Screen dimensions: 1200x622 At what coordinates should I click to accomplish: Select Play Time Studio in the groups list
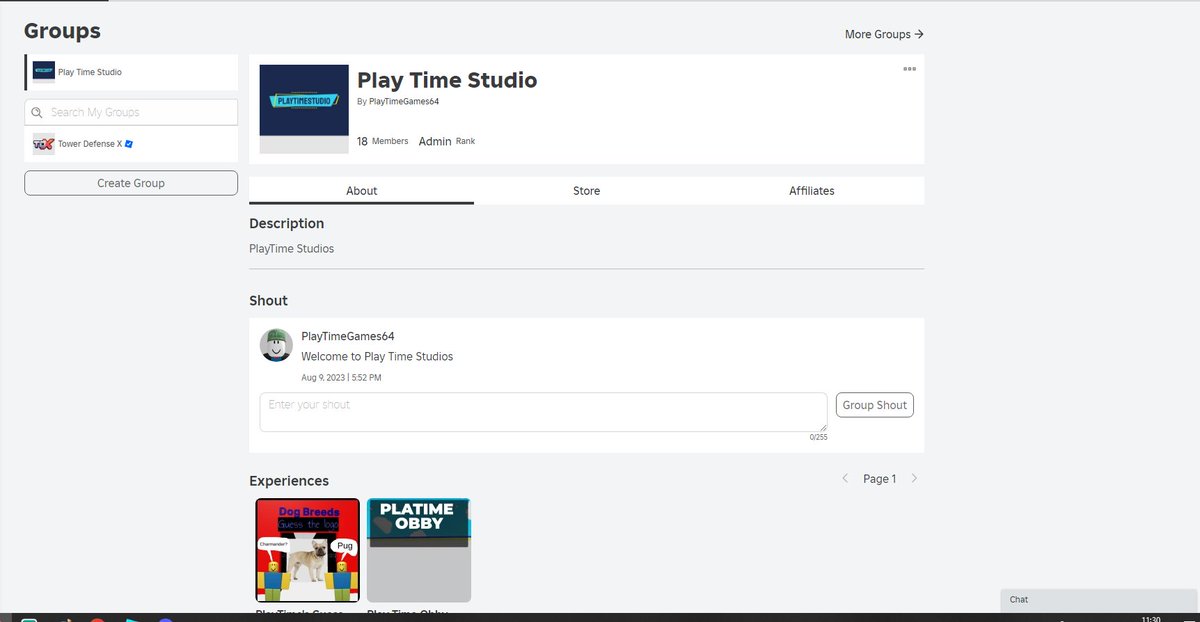coord(131,72)
